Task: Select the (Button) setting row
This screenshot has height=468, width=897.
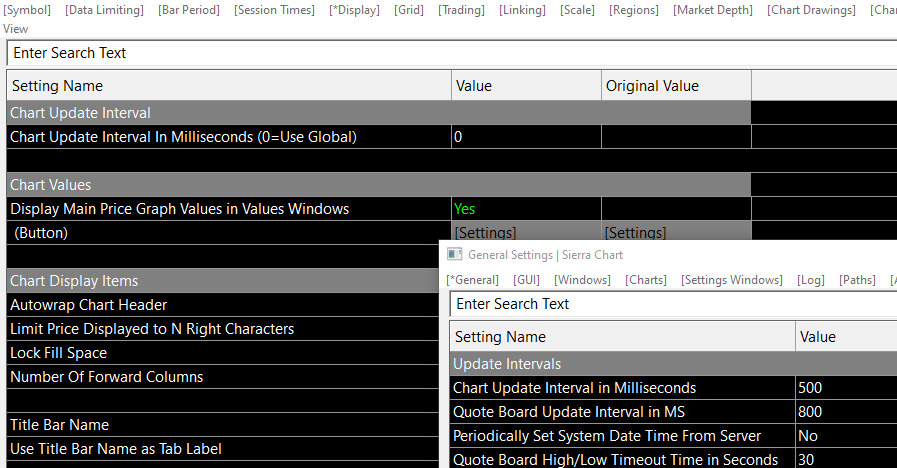Action: click(x=229, y=233)
